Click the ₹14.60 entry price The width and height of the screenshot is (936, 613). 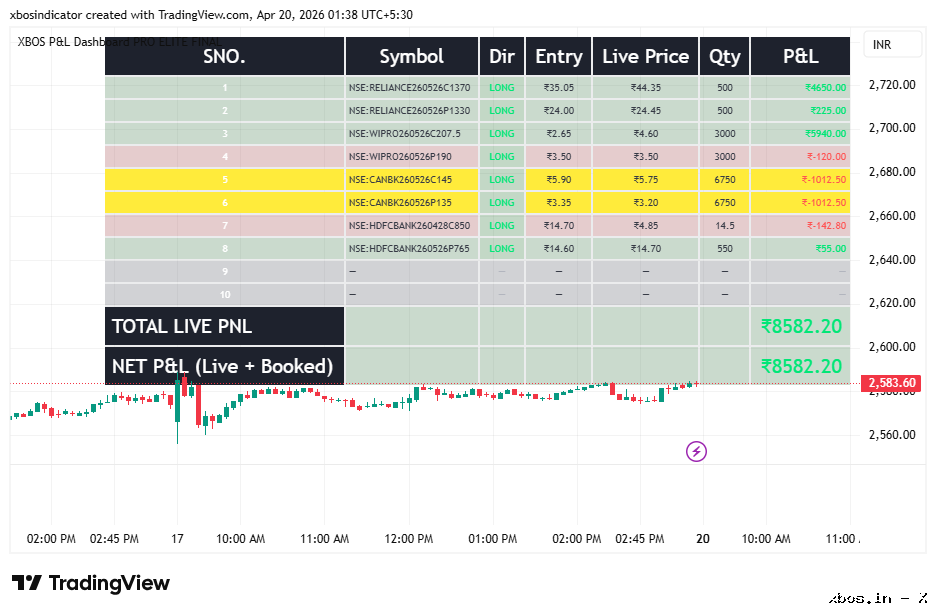pyautogui.click(x=559, y=248)
